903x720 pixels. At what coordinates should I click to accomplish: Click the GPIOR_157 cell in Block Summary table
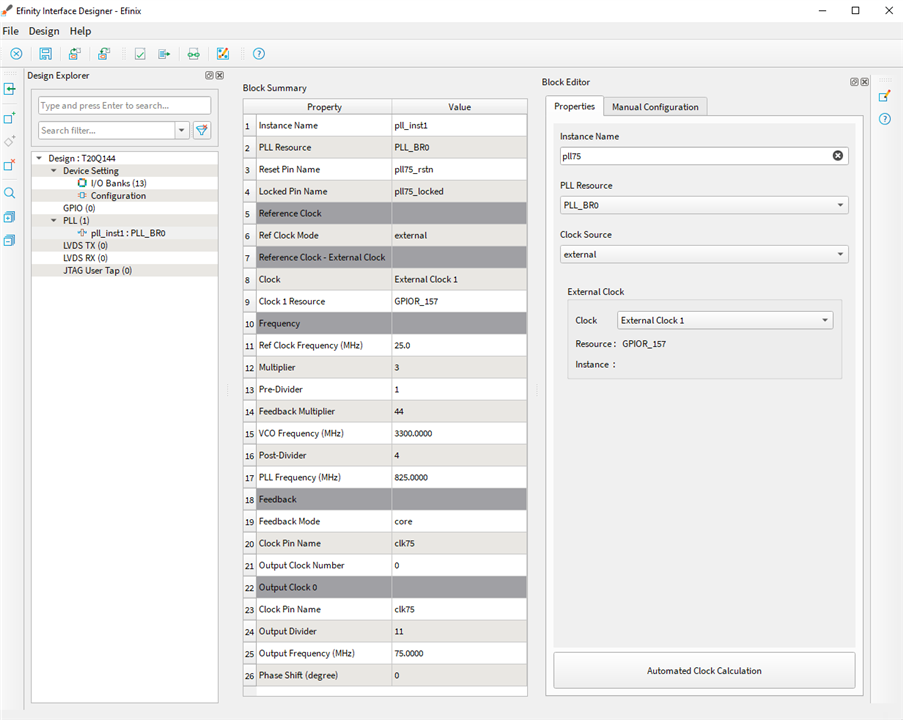pyautogui.click(x=459, y=301)
